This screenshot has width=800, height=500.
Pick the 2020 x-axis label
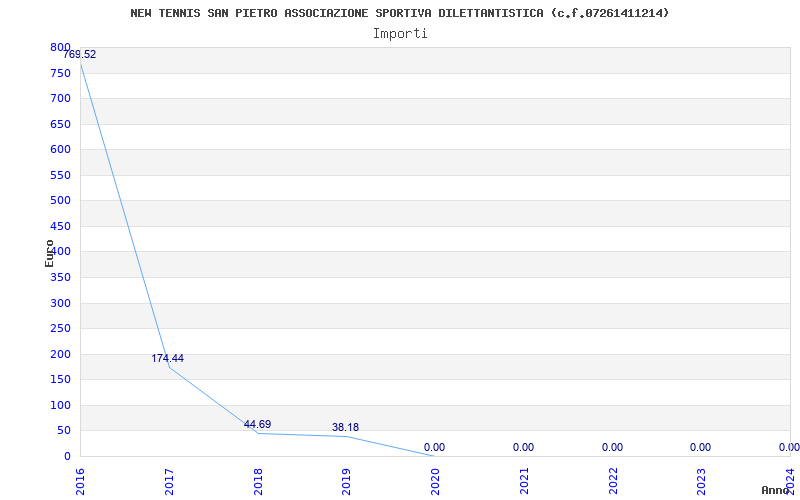click(435, 482)
